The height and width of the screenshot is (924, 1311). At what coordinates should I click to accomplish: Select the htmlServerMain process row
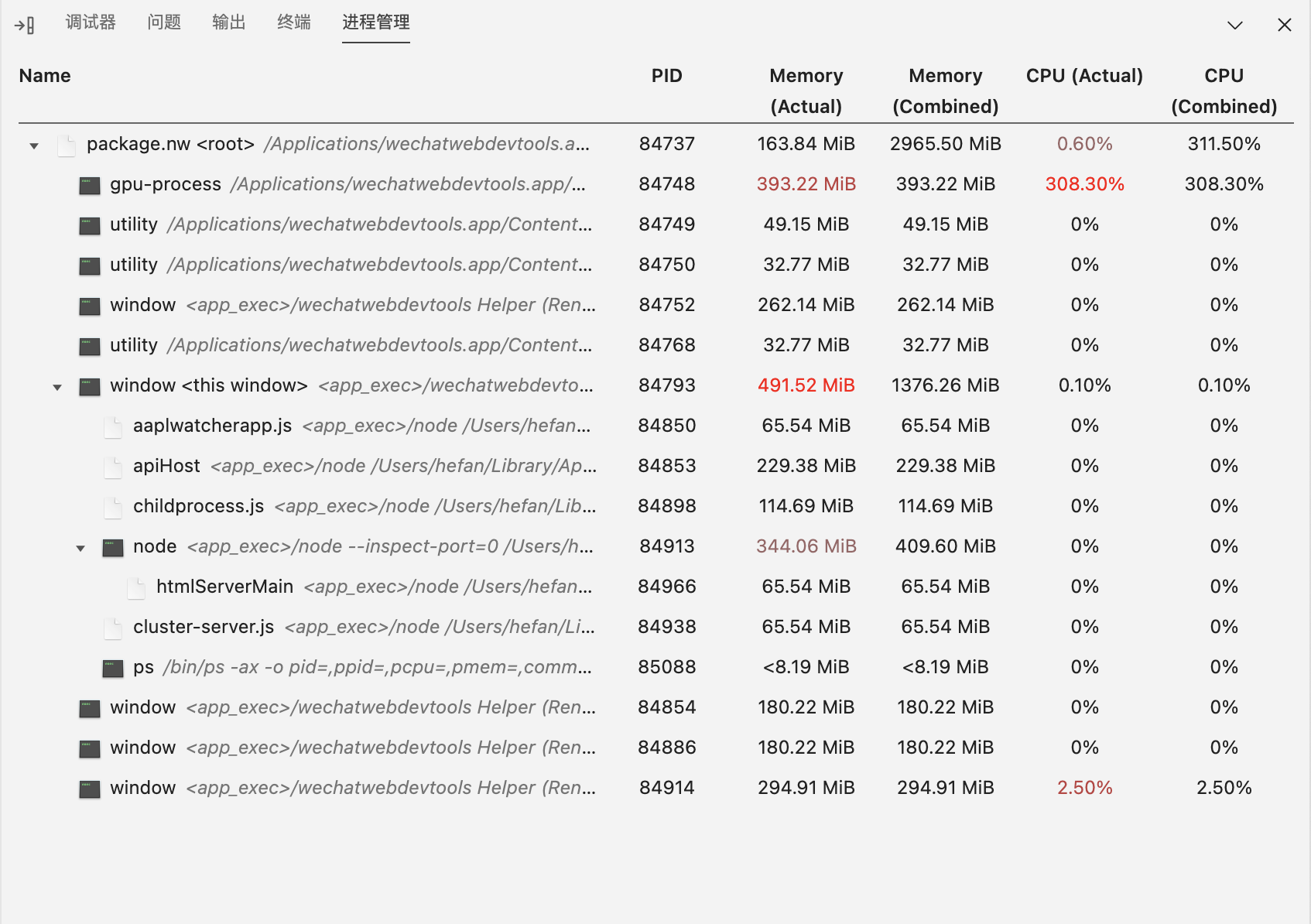(655, 587)
